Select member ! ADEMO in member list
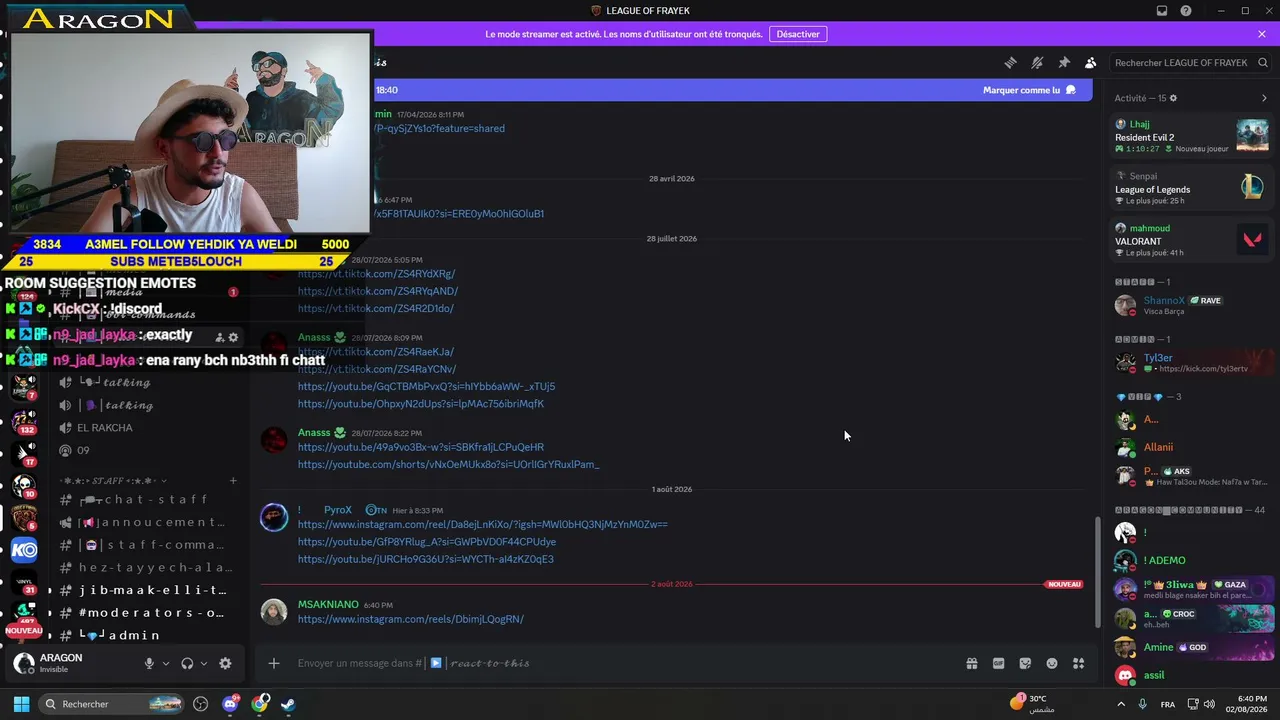Viewport: 1280px width, 720px height. [x=1192, y=560]
